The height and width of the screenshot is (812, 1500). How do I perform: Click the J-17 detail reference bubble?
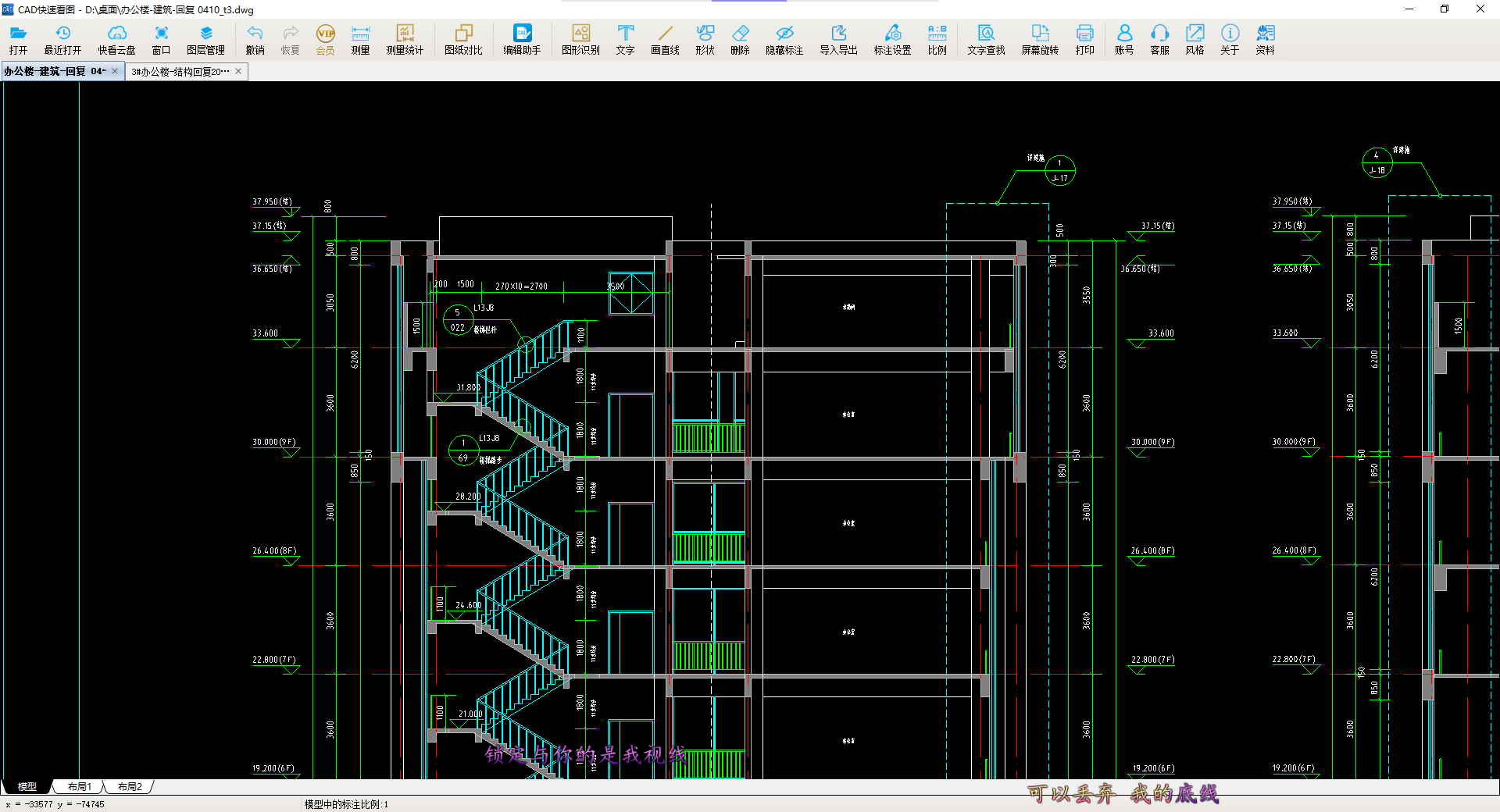(x=1059, y=170)
